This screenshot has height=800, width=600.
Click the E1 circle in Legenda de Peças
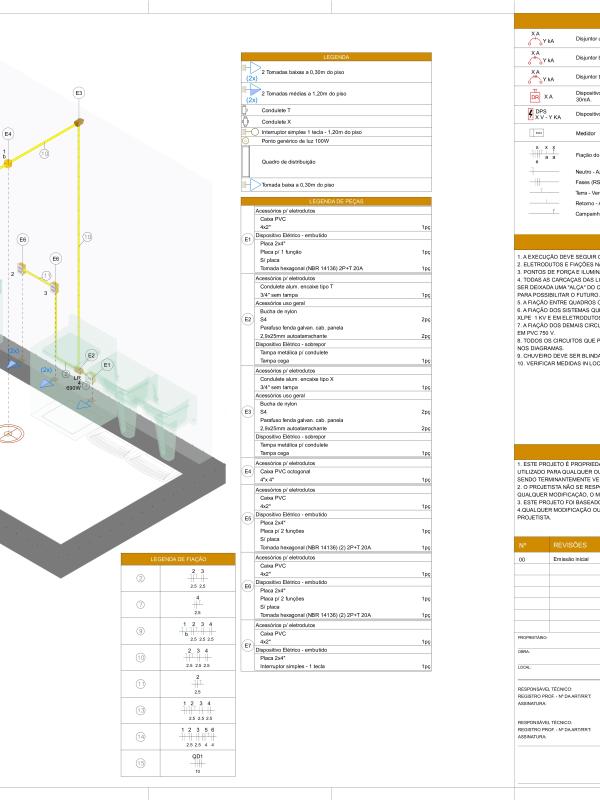(247, 239)
